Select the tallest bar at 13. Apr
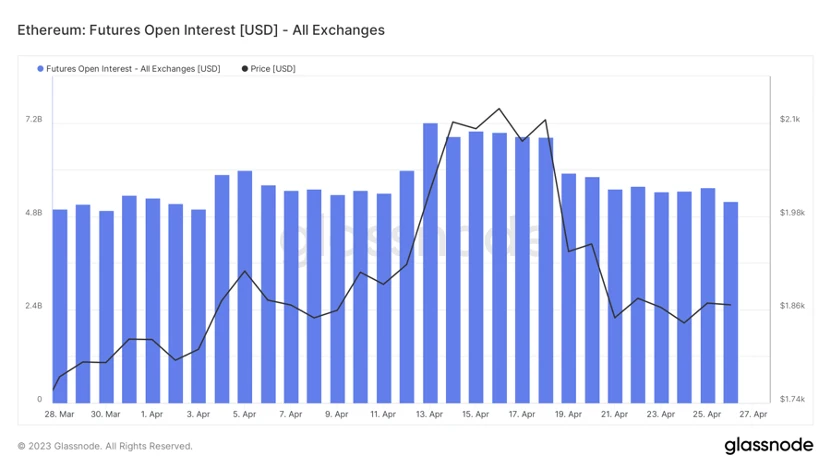The height and width of the screenshot is (468, 832). click(430, 263)
